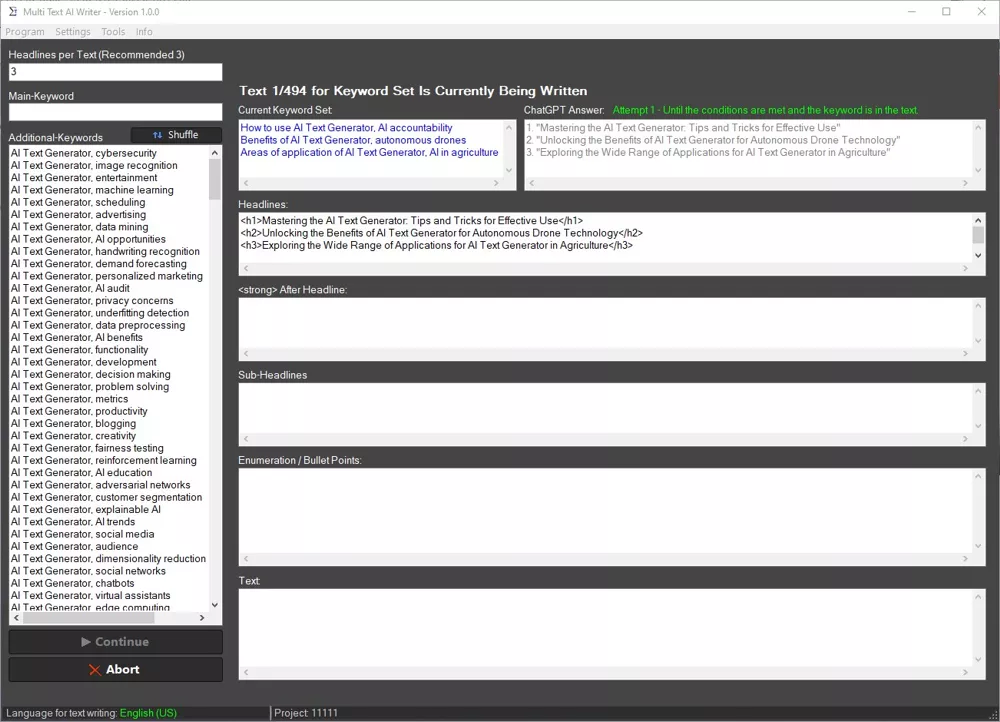Open the Tools menu
1000x722 pixels.
coord(113,31)
